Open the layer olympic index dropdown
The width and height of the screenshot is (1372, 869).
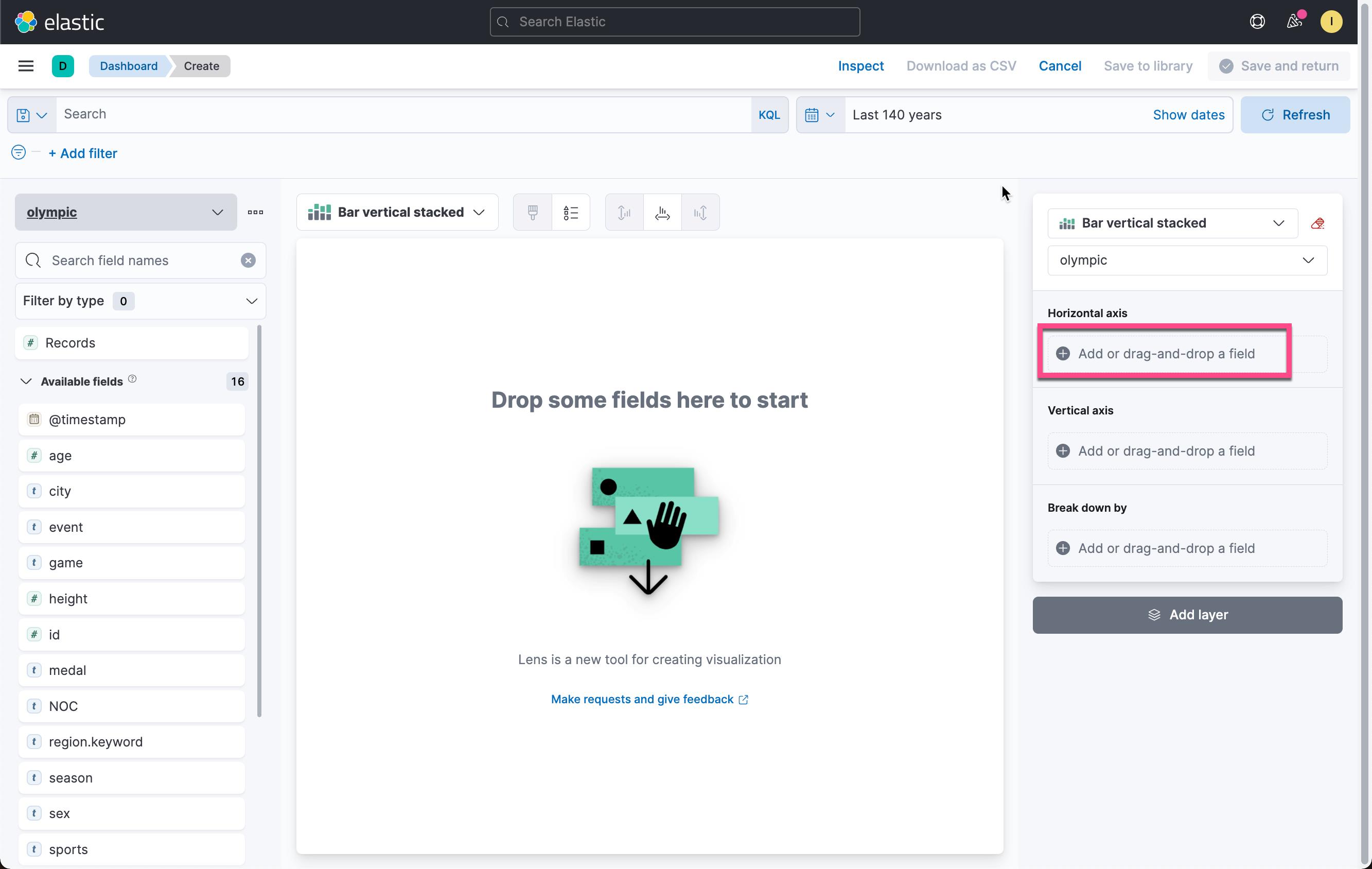click(1187, 260)
